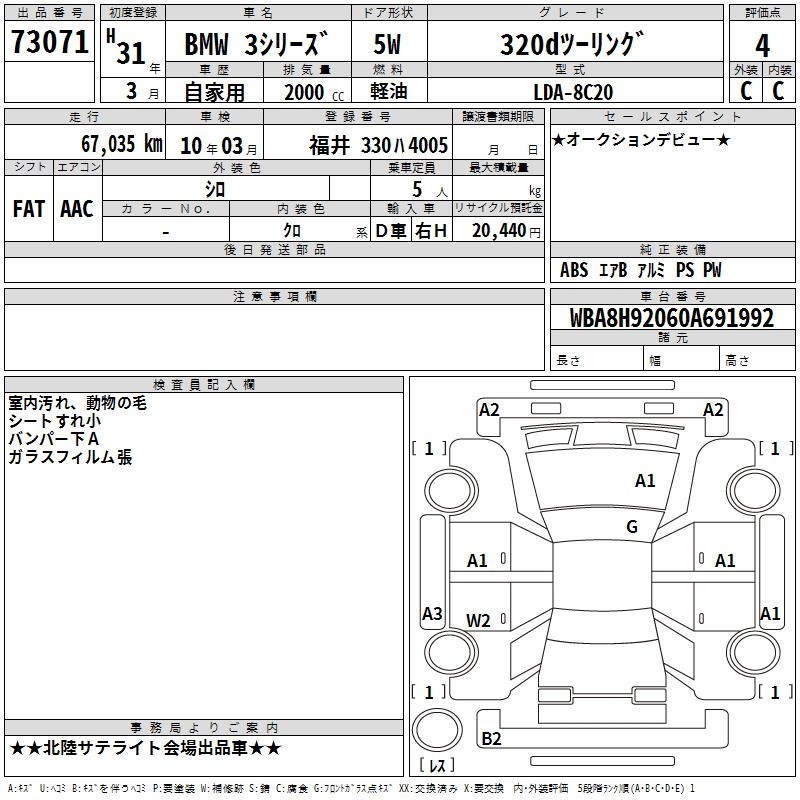
Task: Click the inspection expiry 10年03月
Action: tap(219, 146)
